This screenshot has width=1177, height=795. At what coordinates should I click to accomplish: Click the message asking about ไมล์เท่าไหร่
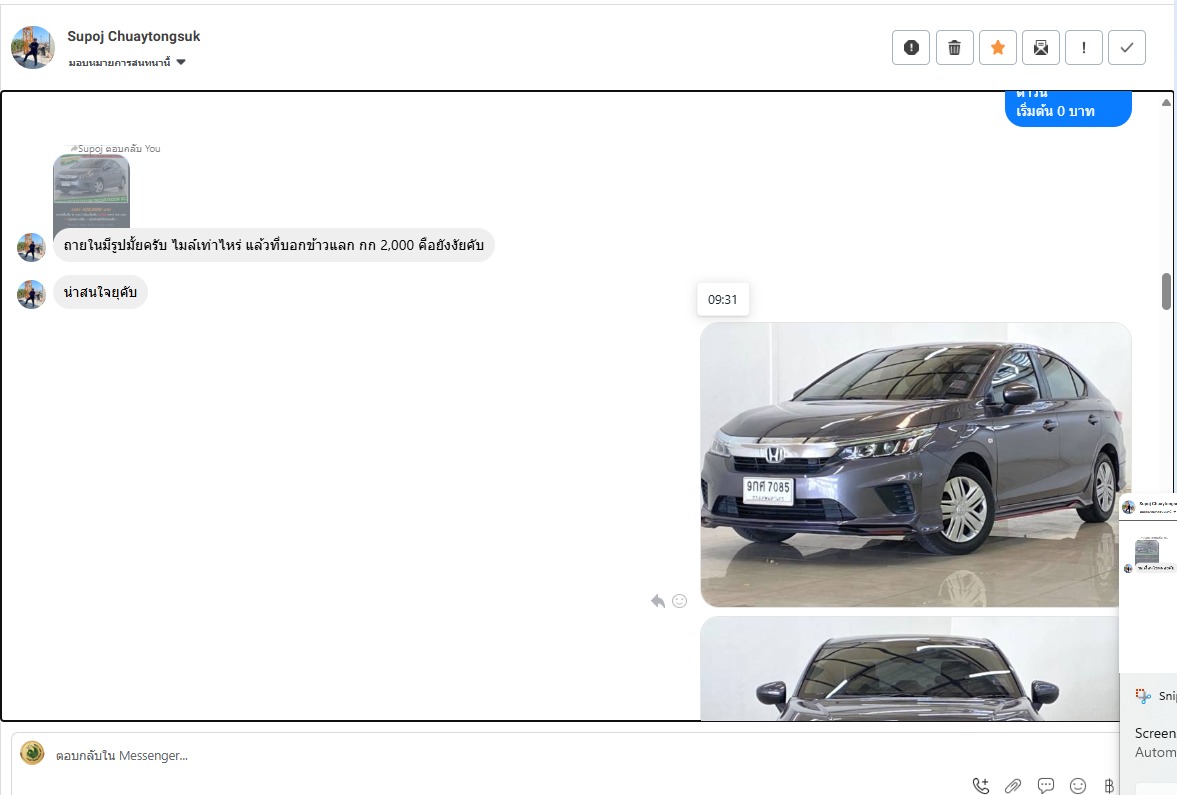[274, 245]
